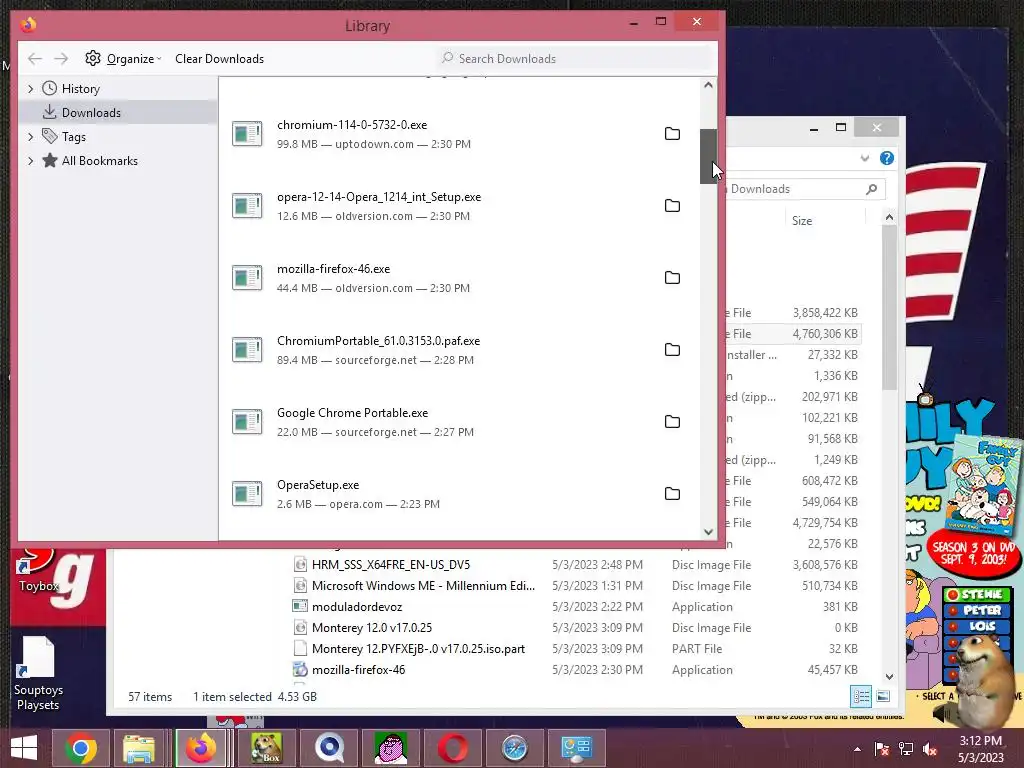Select Monterey 12.0 v17.0.25 disc image
This screenshot has width=1024, height=768.
point(372,628)
